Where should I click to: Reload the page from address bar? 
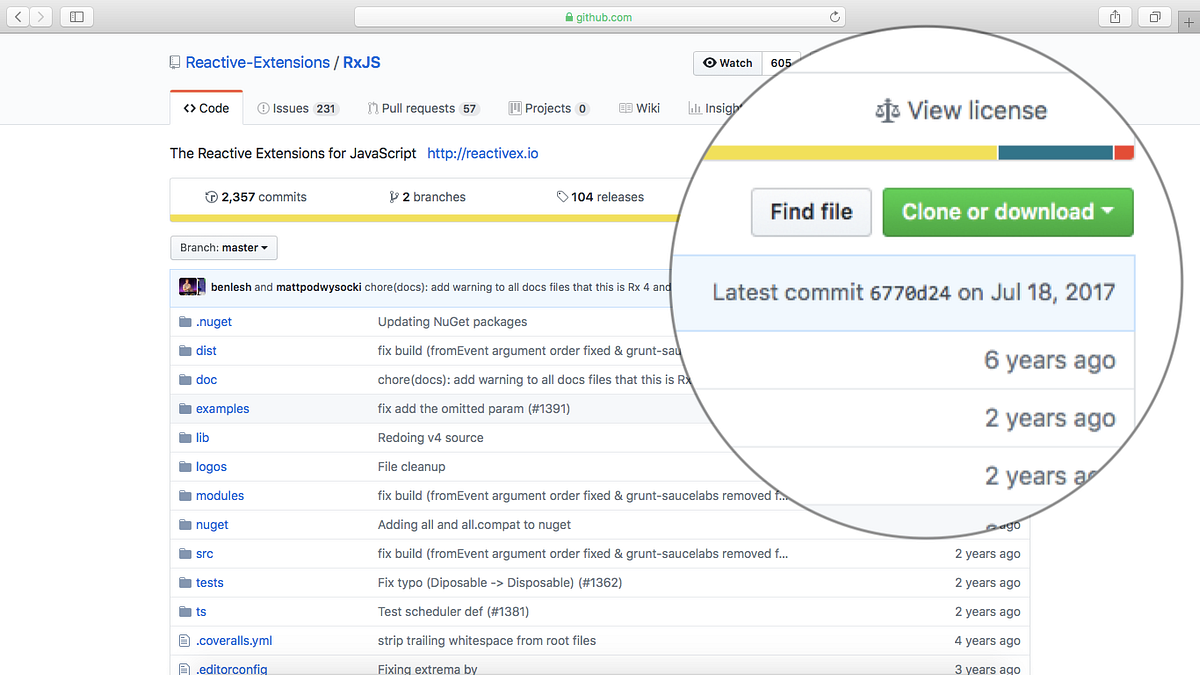[x=834, y=17]
